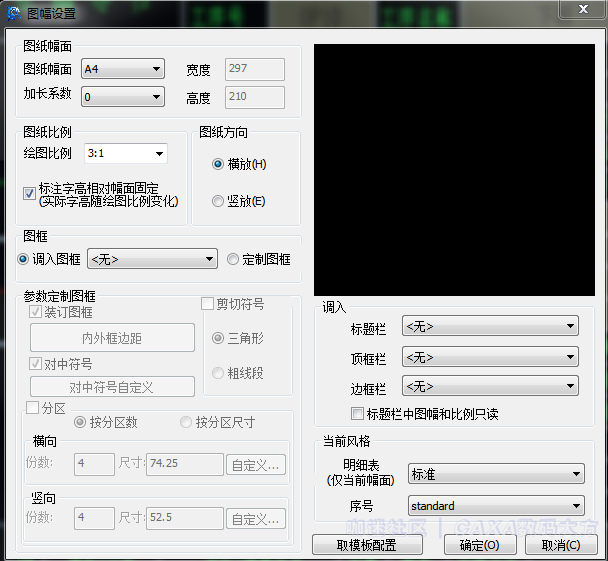Click the 竖向 自定义... button
This screenshot has height=561, width=608.
(x=256, y=519)
